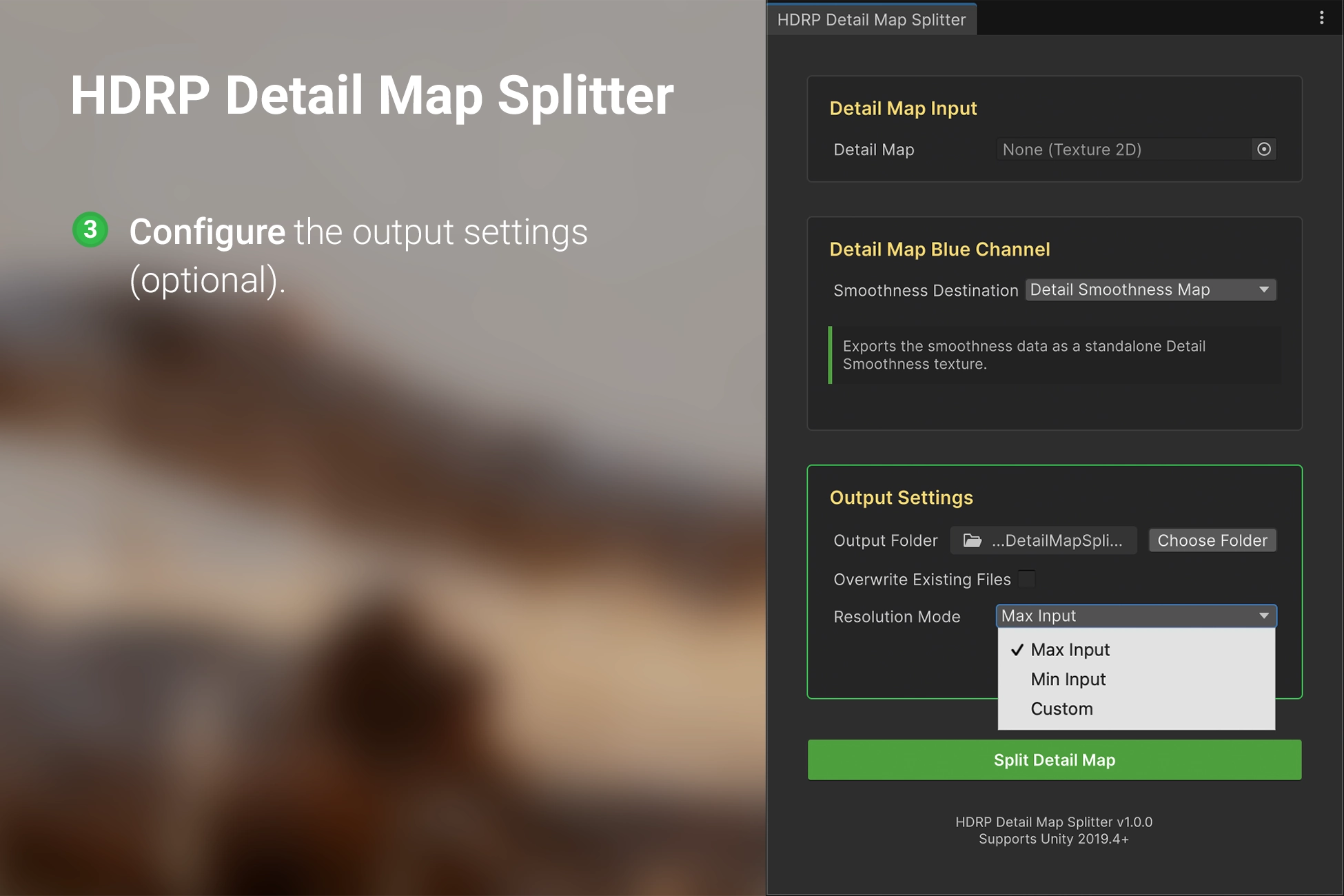Click the Smoothness Destination dropdown arrow
This screenshot has width=1344, height=896.
[1263, 290]
